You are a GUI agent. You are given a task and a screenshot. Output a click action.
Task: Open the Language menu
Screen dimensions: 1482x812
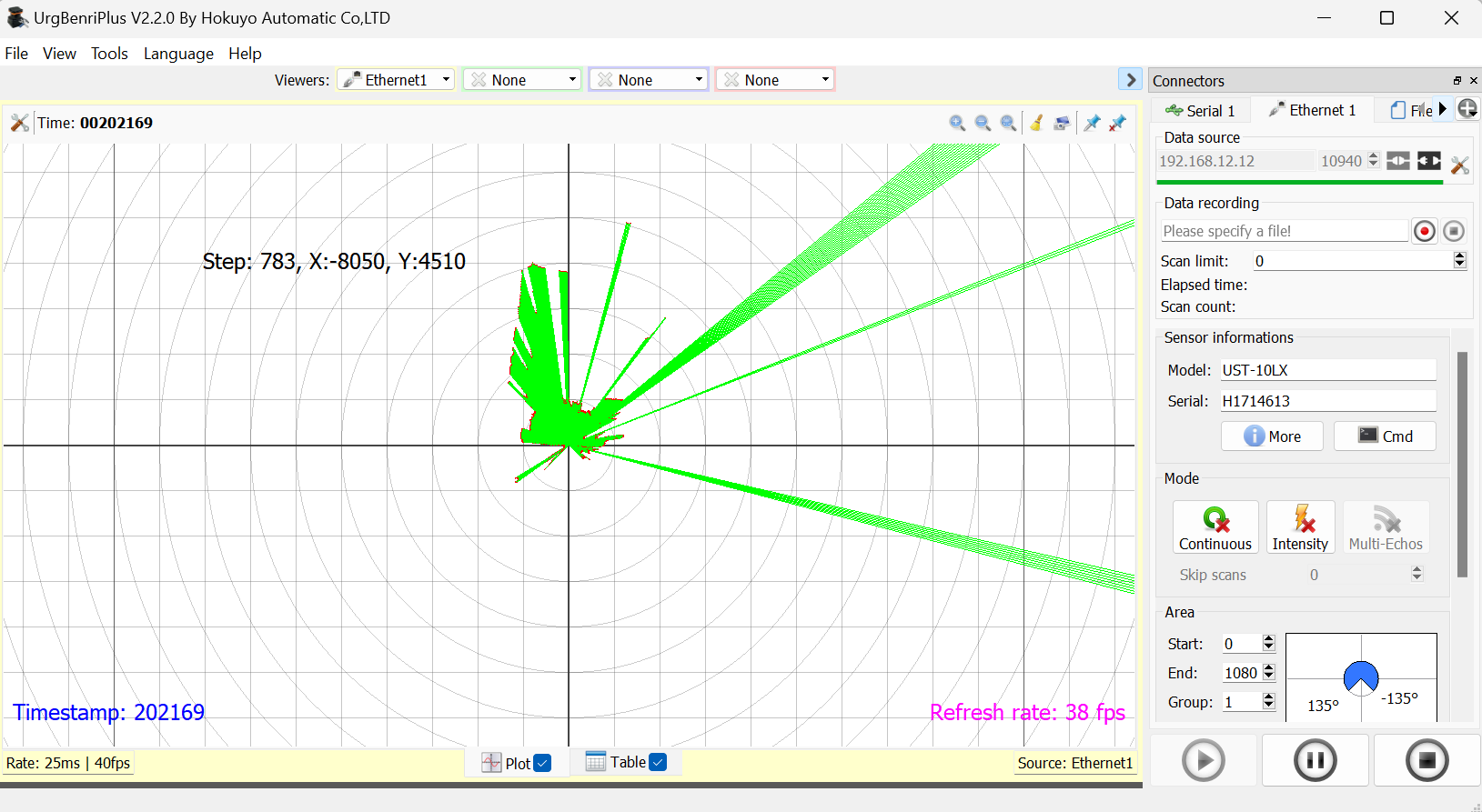(178, 54)
